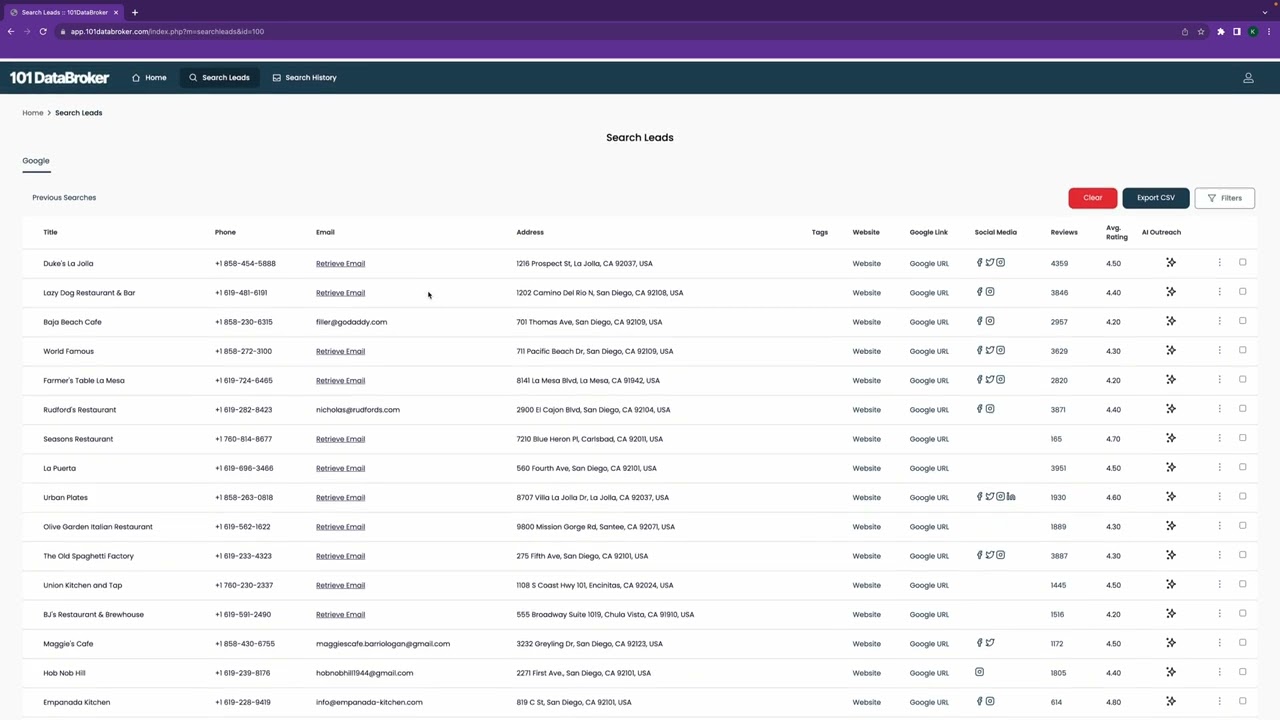Open a new browser tab
1280x720 pixels.
point(135,12)
